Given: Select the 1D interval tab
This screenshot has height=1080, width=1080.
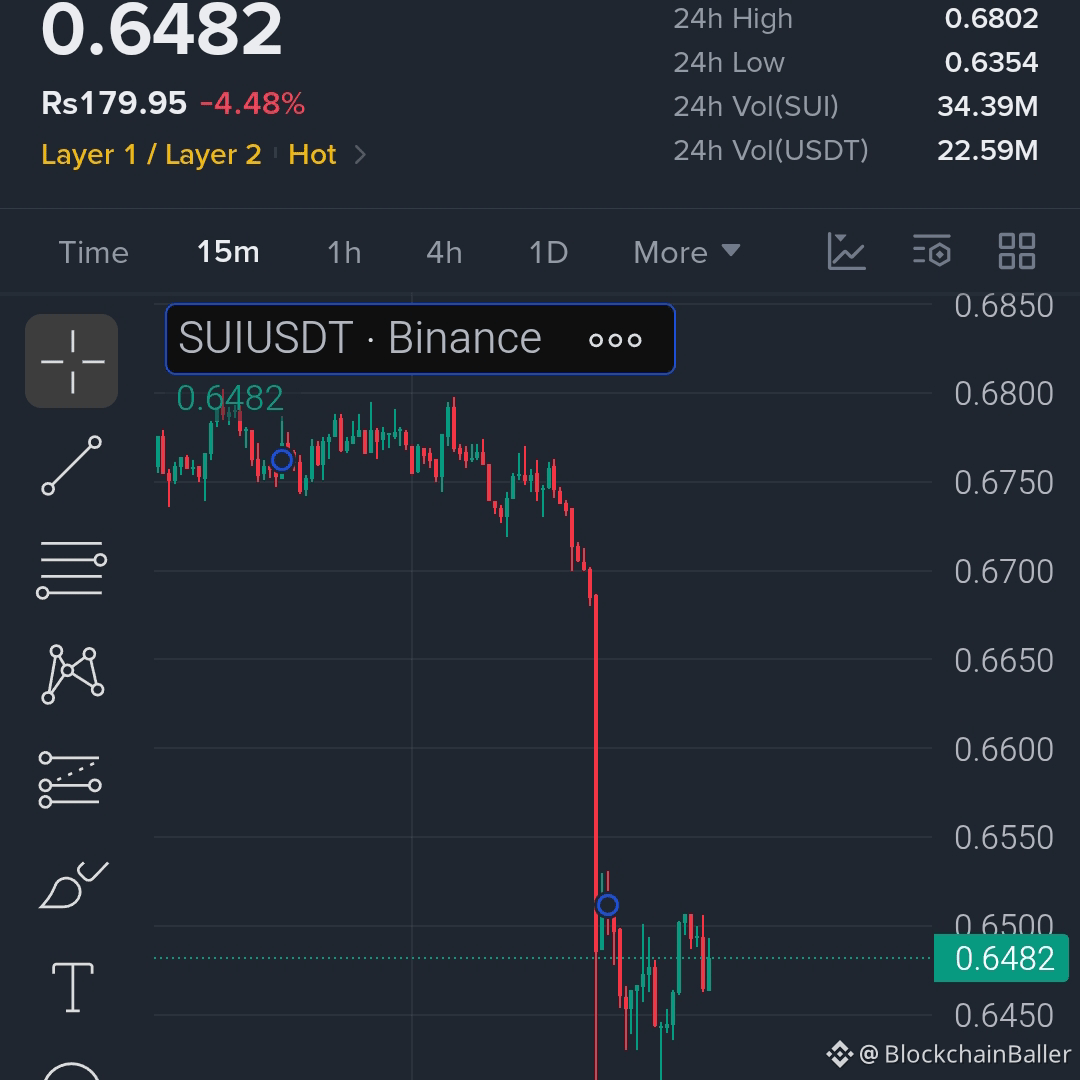Looking at the screenshot, I should [548, 253].
